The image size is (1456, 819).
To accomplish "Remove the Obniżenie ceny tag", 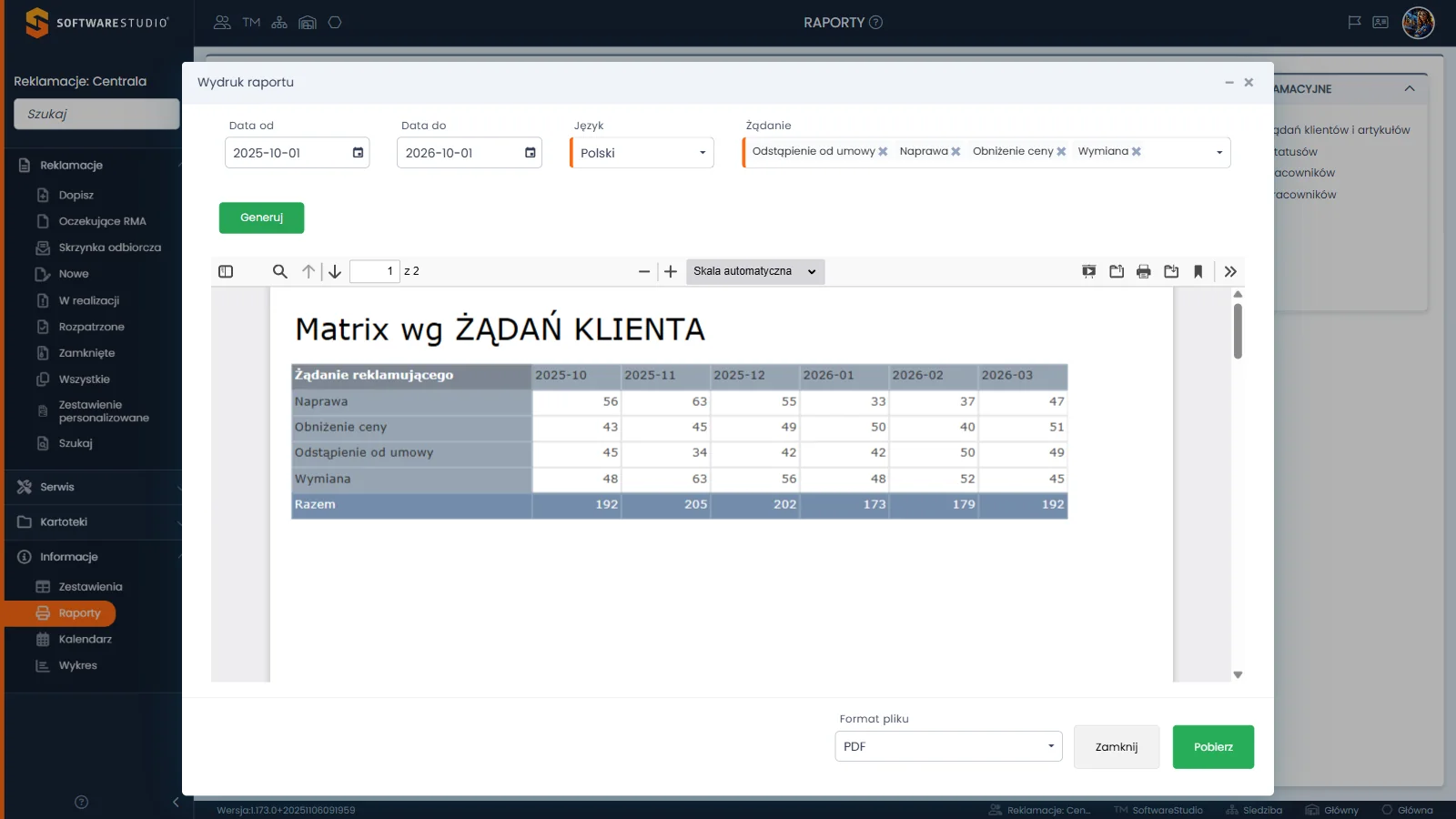I will [1061, 152].
